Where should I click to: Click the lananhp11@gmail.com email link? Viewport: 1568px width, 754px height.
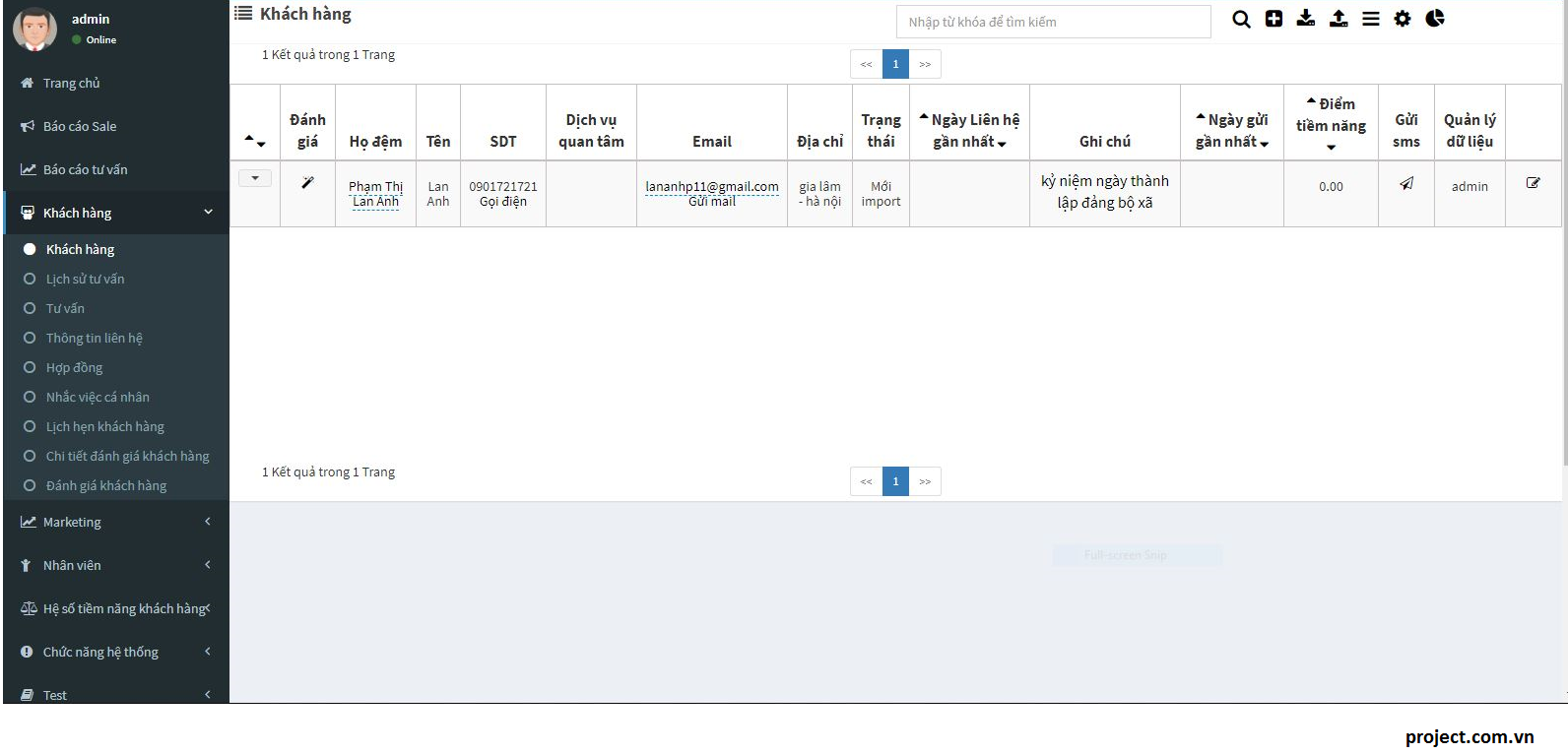(711, 186)
